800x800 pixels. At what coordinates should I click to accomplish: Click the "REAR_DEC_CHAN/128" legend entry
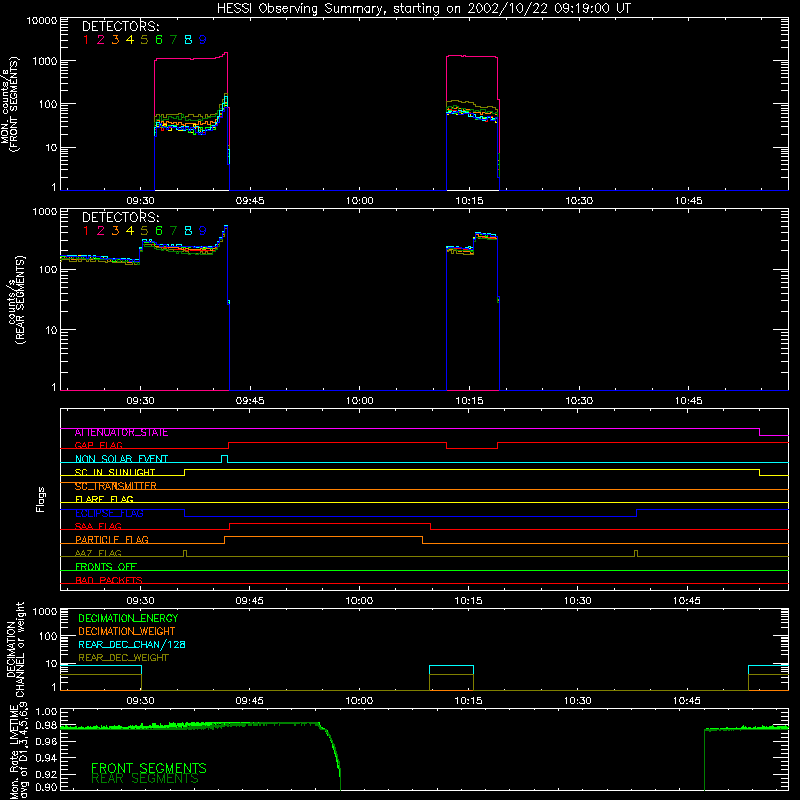[x=132, y=645]
